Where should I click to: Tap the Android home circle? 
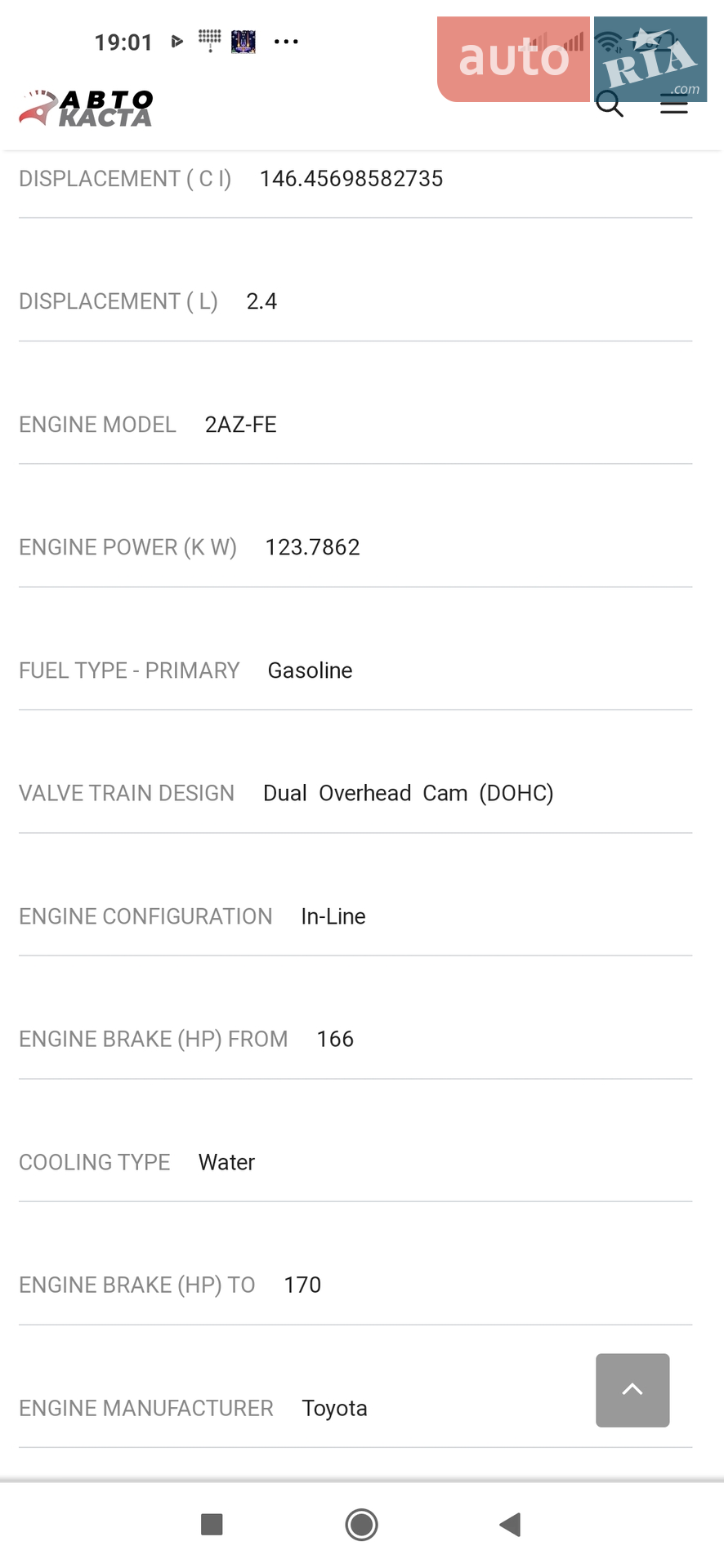click(361, 1524)
